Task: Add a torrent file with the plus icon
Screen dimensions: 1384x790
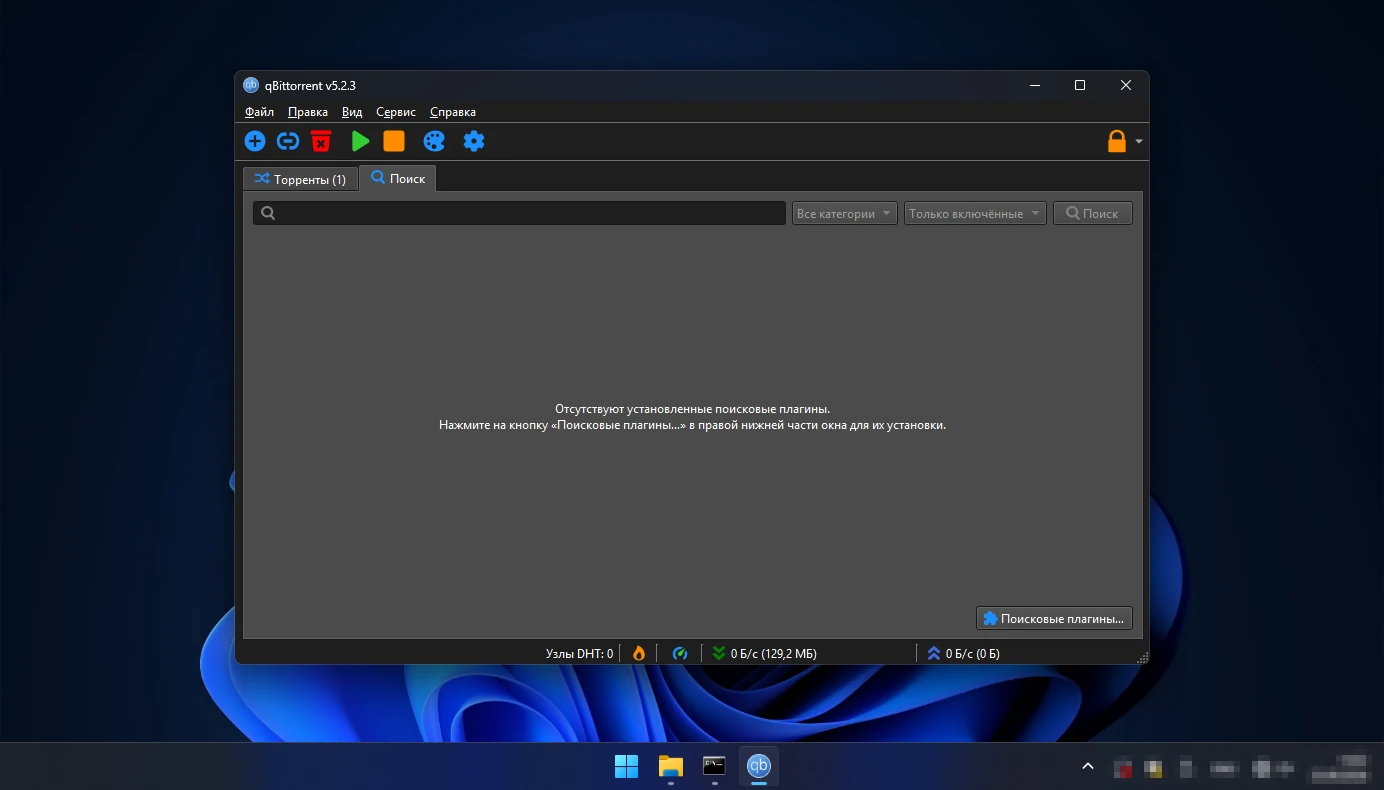Action: 255,141
